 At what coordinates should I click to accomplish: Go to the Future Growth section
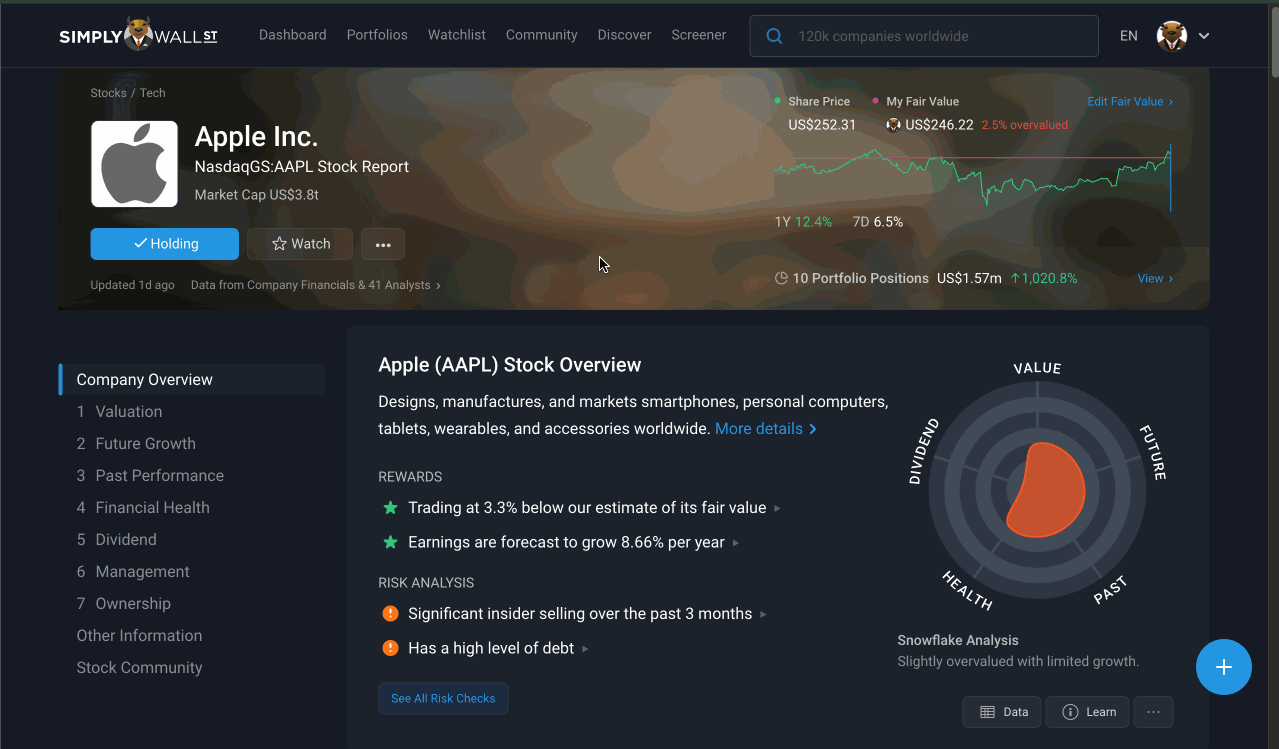(x=136, y=444)
